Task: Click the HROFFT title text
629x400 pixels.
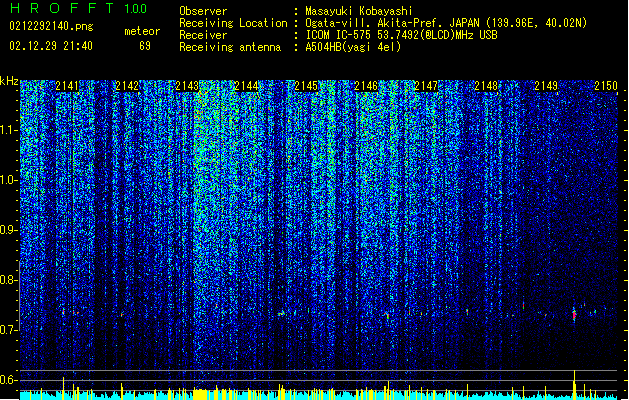Action: (x=62, y=8)
